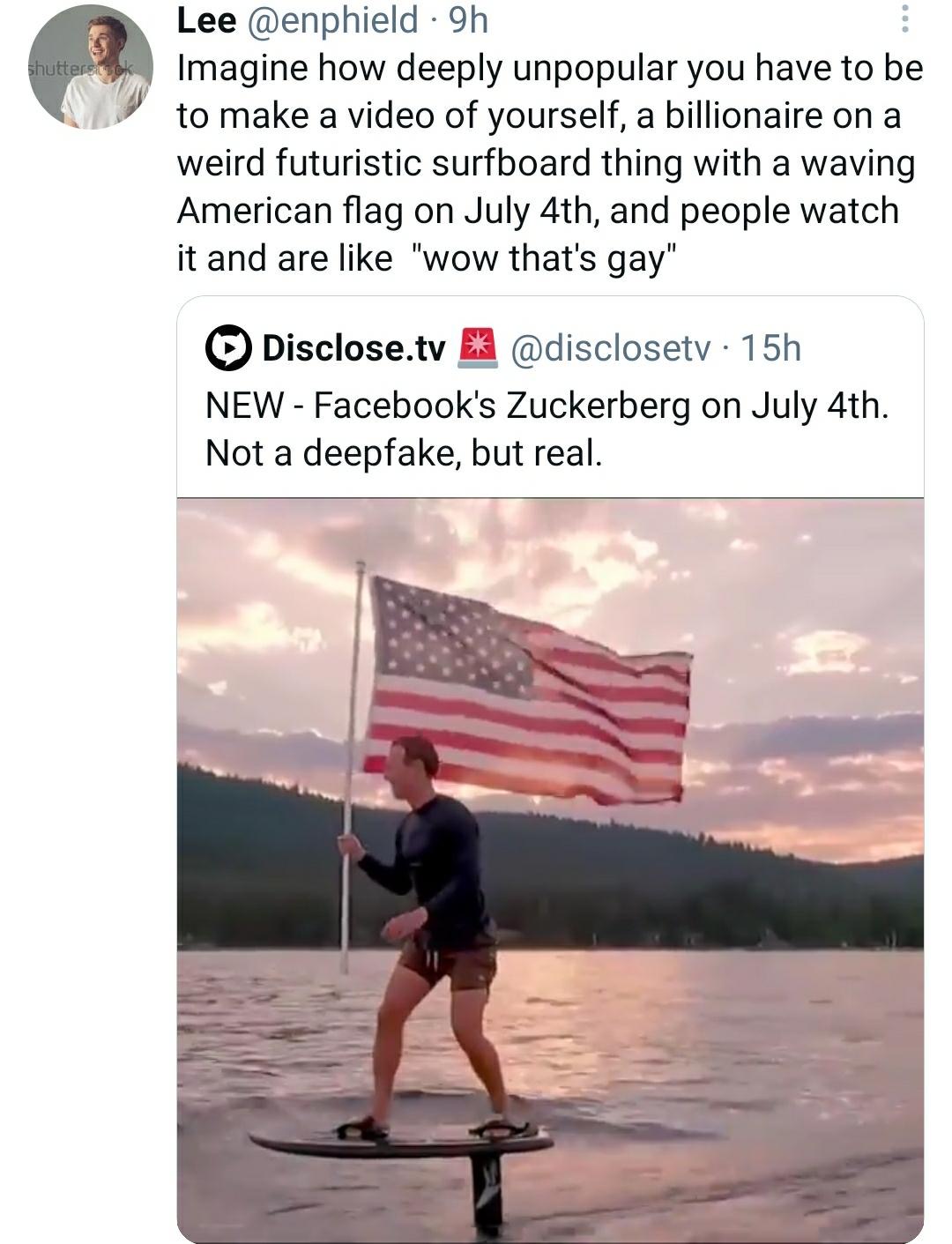Click the "Not a deepfake, but real." line
Screen dimensions: 952x1244
(404, 452)
